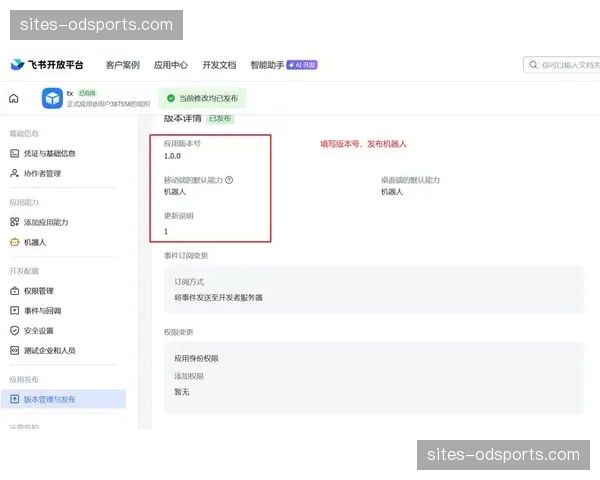The image size is (600, 480).
Task: Click the 当前修改均已发布 status banner
Action: pyautogui.click(x=202, y=98)
